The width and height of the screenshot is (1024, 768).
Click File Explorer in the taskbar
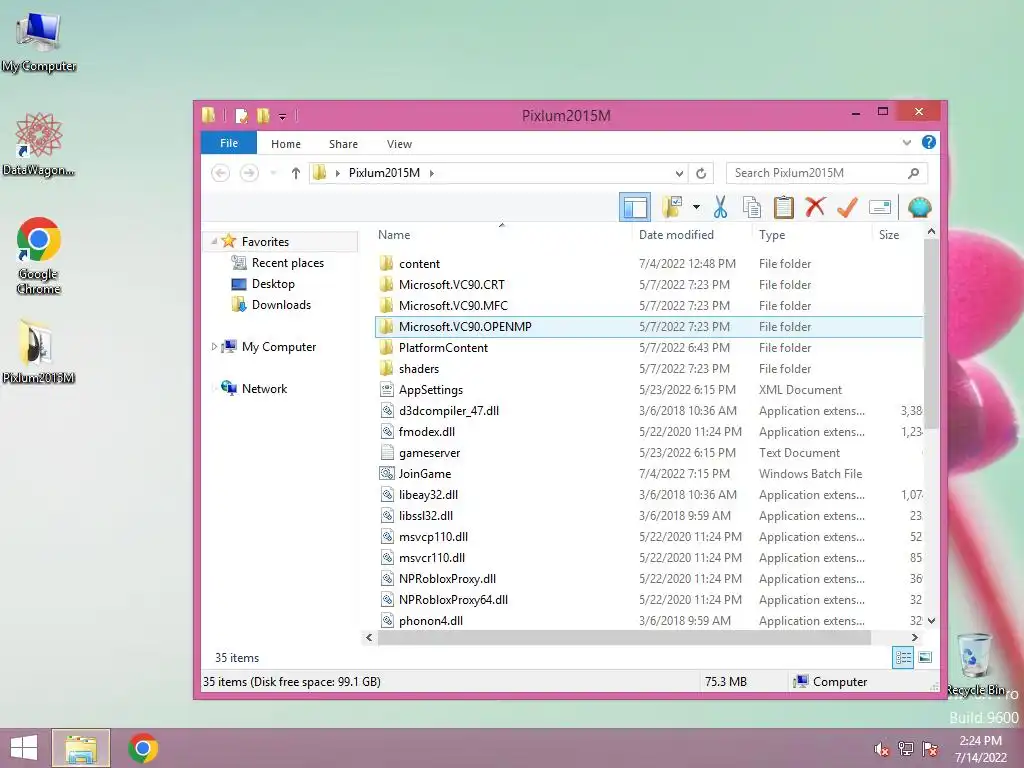(x=81, y=748)
